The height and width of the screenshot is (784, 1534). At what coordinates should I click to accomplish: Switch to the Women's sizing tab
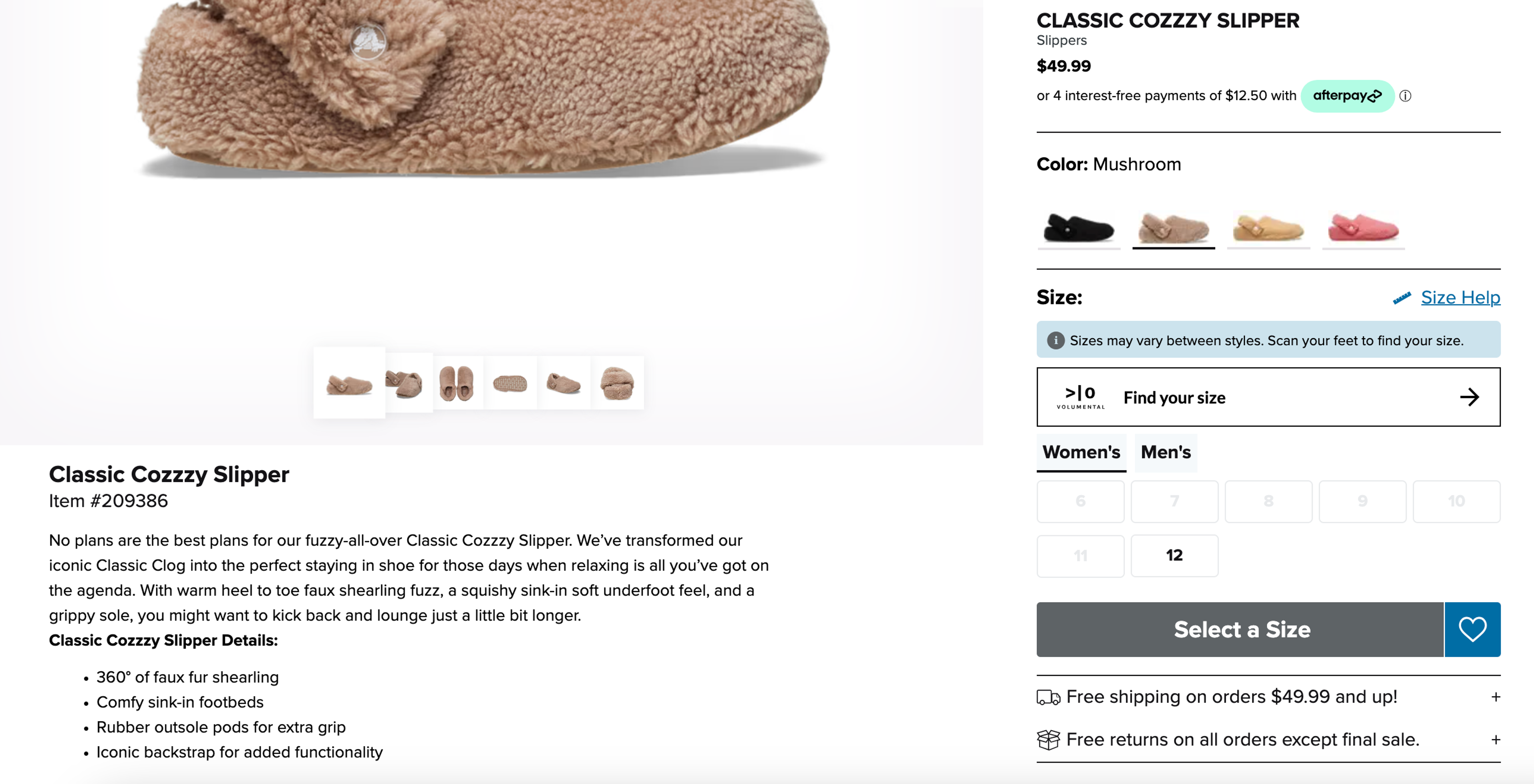[1081, 453]
